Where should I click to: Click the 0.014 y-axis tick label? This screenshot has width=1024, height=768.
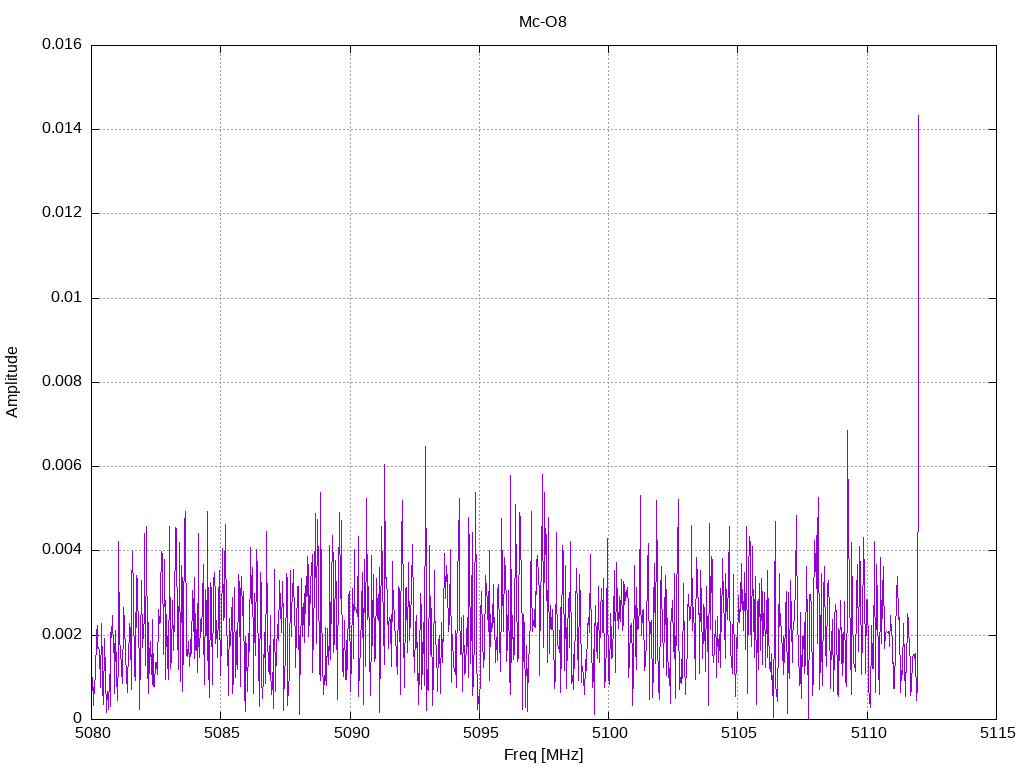click(x=61, y=129)
